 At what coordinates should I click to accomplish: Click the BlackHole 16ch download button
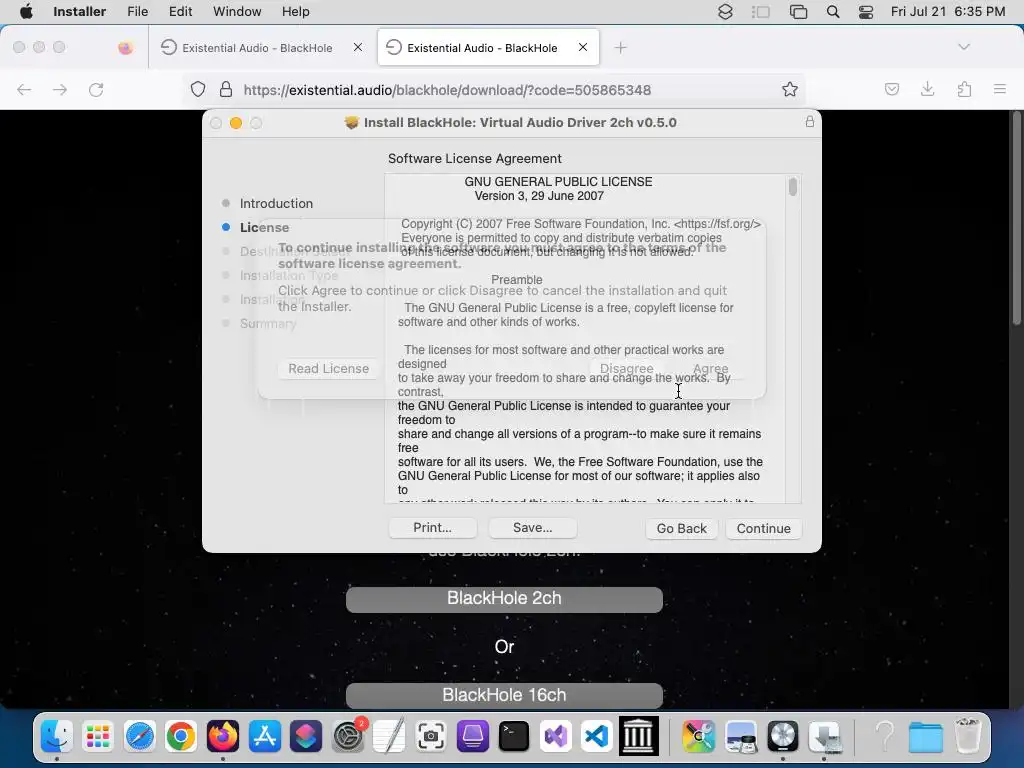(504, 695)
